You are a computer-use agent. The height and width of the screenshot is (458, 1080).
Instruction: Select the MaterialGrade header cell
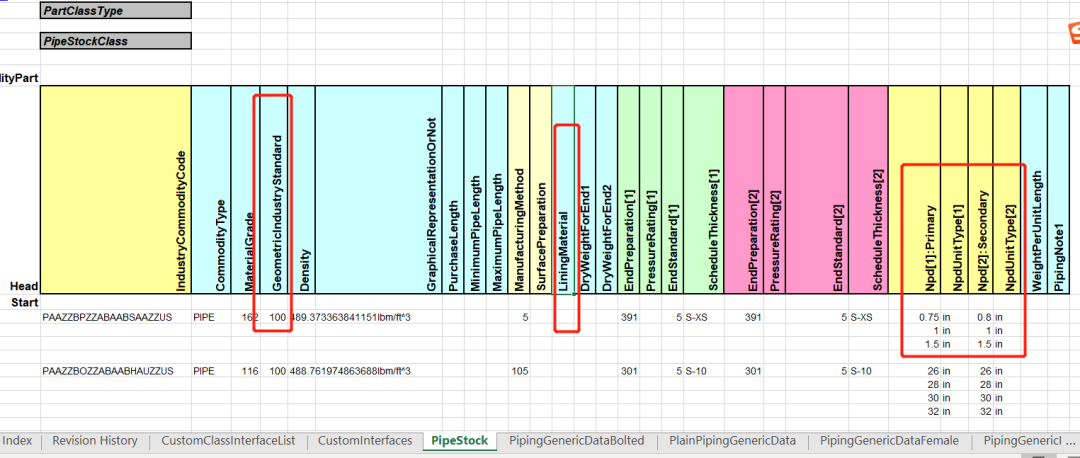246,190
